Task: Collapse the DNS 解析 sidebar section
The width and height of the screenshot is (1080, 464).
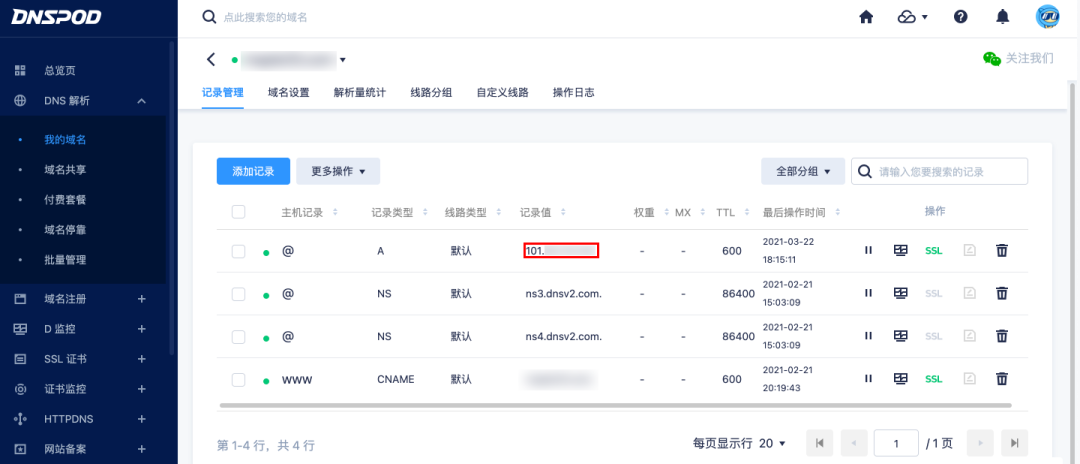Action: click(141, 101)
